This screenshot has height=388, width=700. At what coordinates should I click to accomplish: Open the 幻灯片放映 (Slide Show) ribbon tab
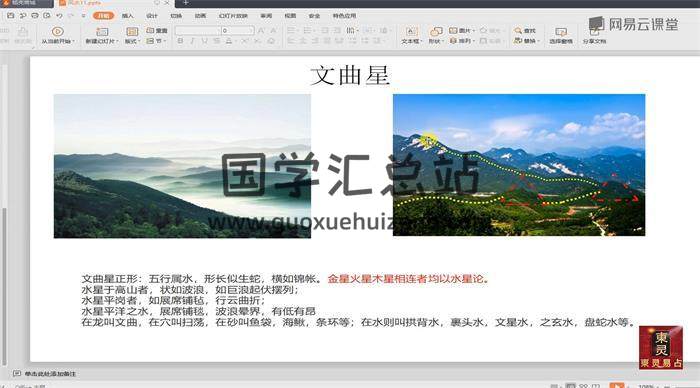point(233,16)
